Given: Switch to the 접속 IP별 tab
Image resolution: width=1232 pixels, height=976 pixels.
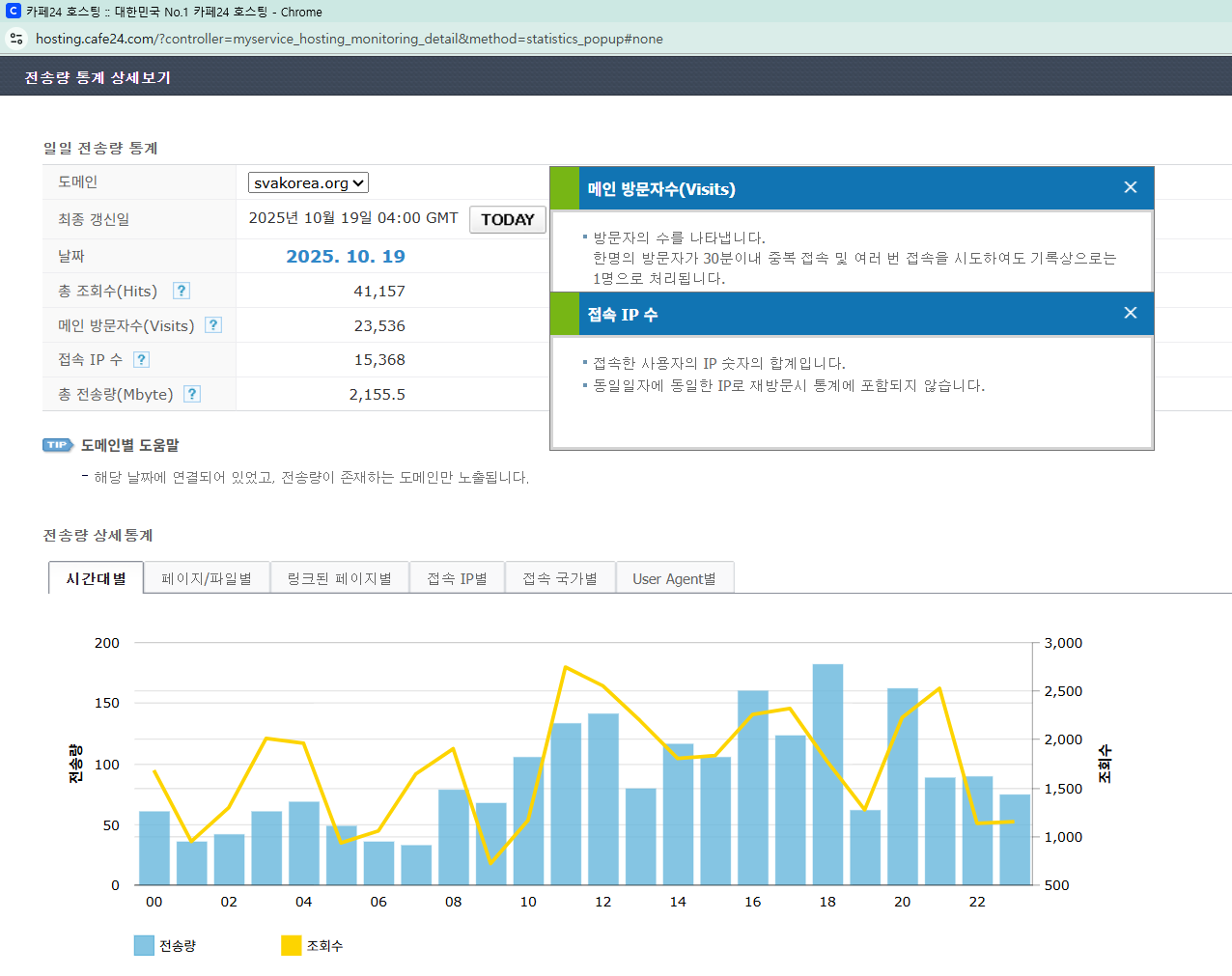Looking at the screenshot, I should pyautogui.click(x=457, y=578).
